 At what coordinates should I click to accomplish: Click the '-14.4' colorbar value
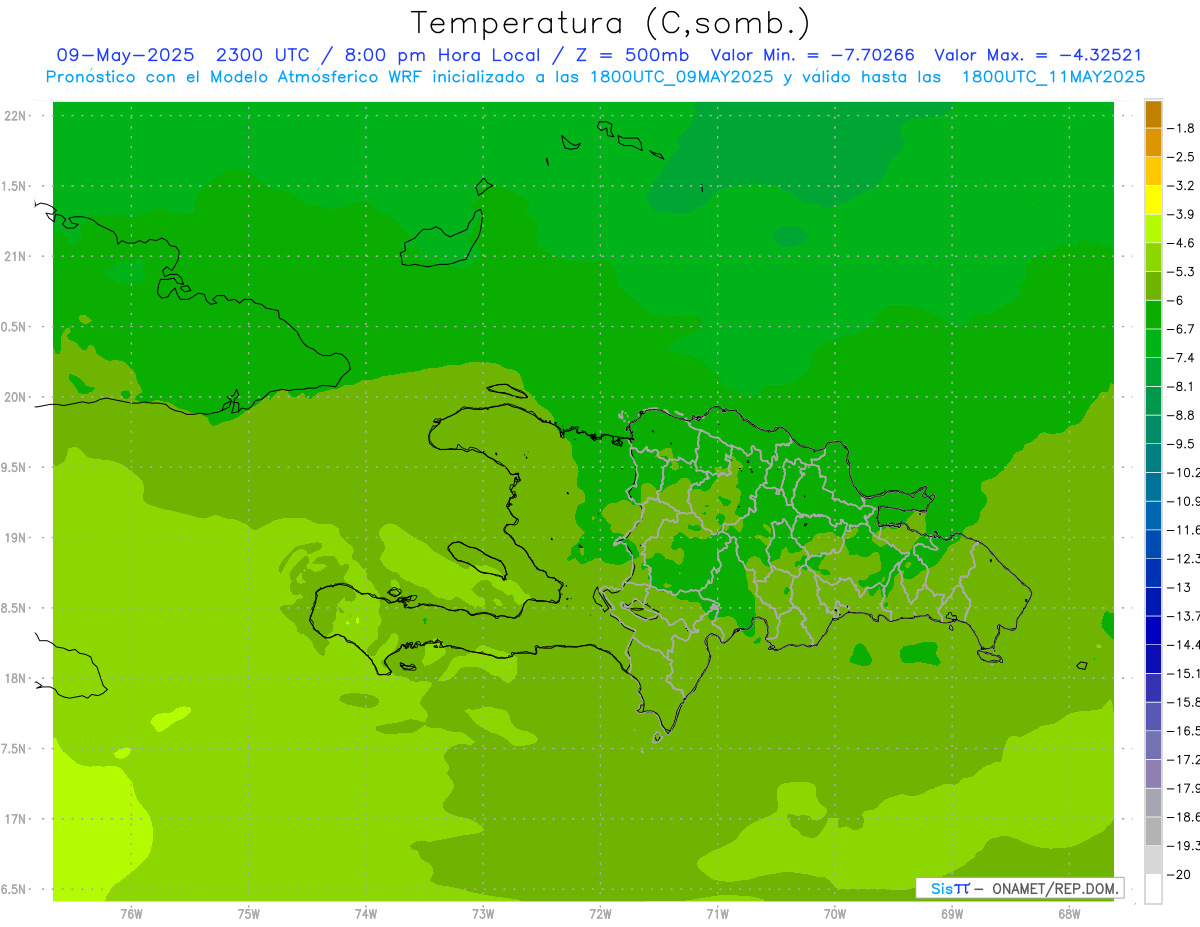tap(1183, 644)
